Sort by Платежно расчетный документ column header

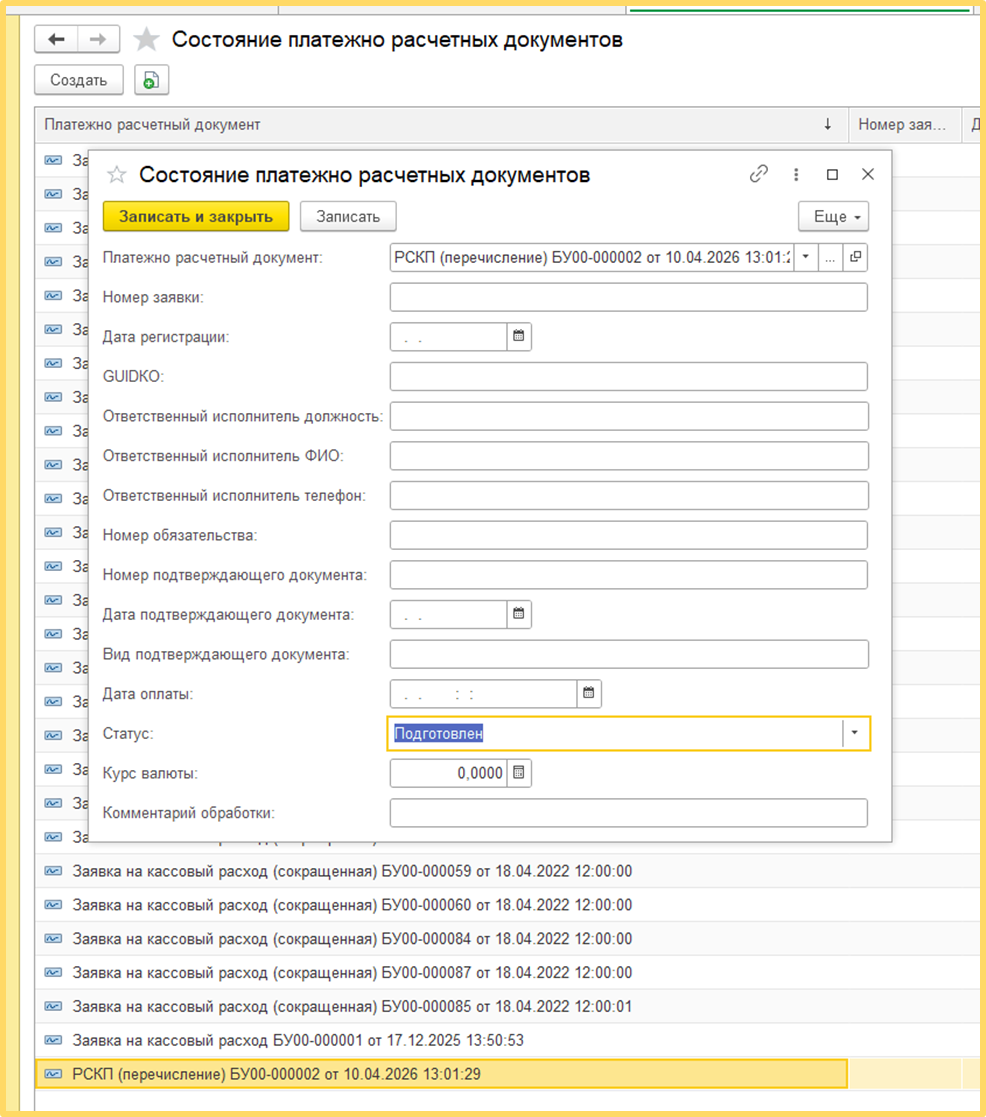442,125
